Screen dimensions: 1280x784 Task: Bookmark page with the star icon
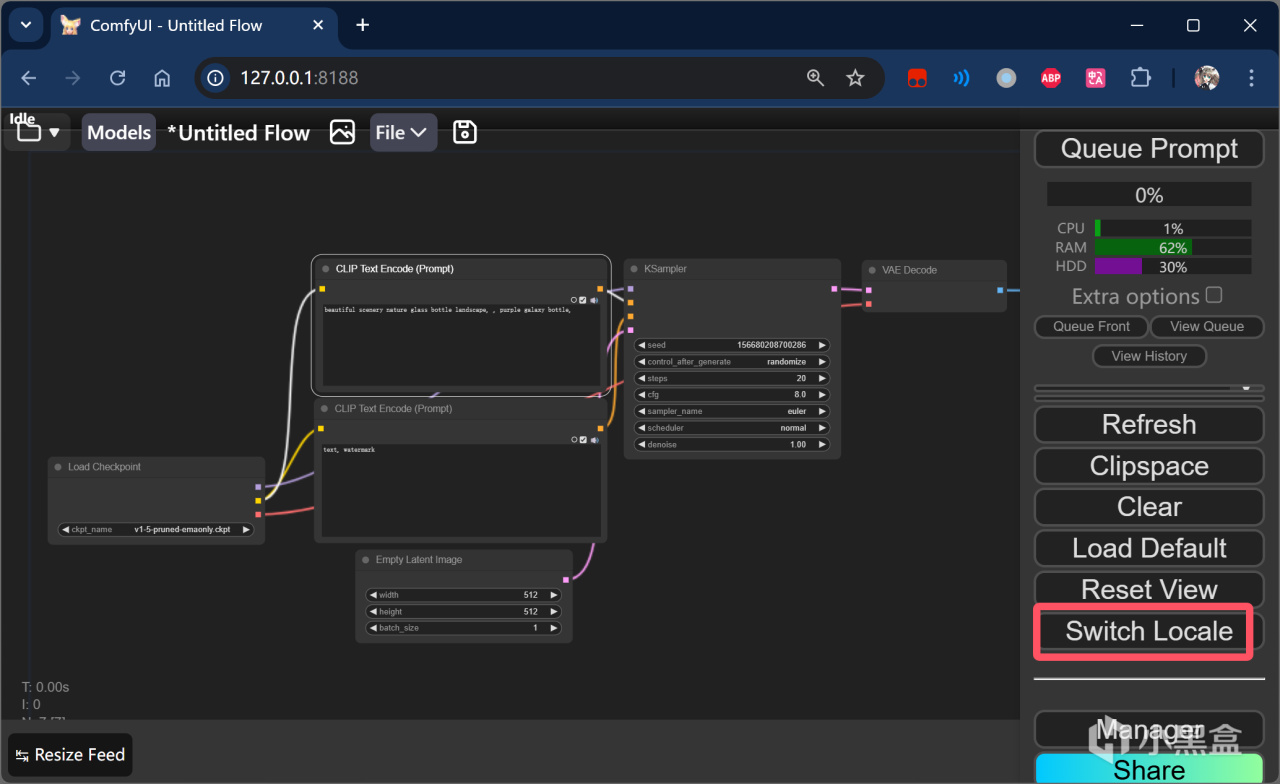coord(855,78)
